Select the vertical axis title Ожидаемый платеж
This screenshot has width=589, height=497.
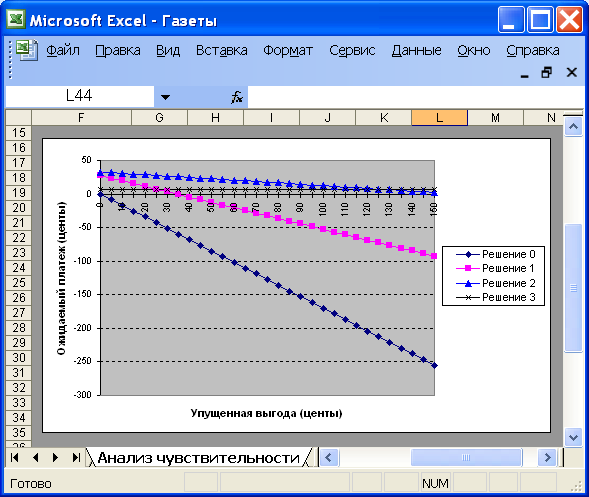62,278
